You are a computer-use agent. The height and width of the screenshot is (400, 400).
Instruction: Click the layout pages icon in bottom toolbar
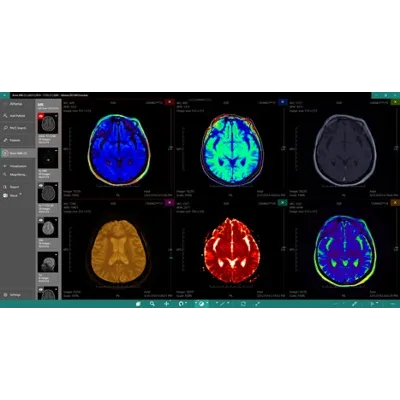tap(138, 304)
